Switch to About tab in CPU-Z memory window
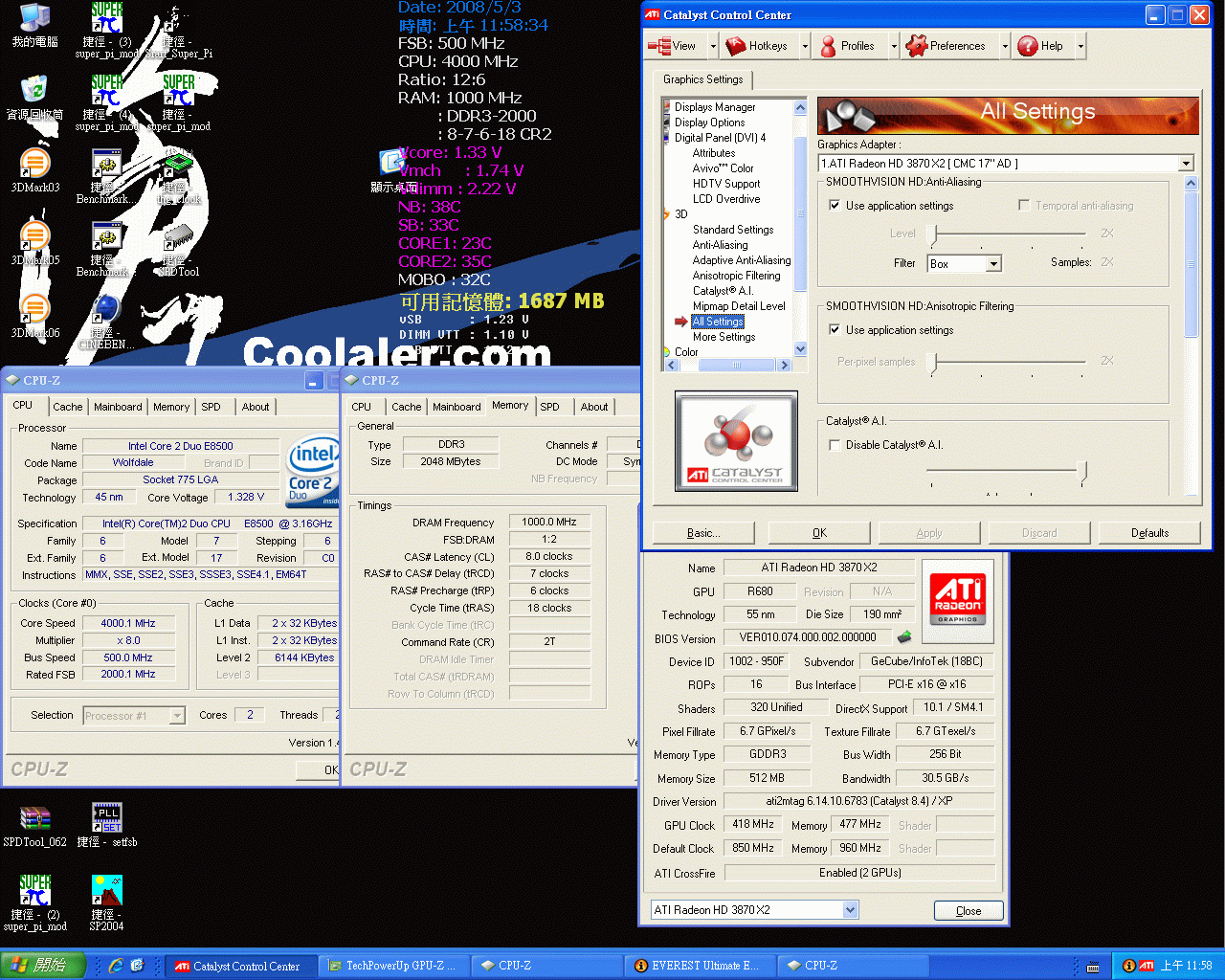The width and height of the screenshot is (1225, 980). pyautogui.click(x=593, y=407)
